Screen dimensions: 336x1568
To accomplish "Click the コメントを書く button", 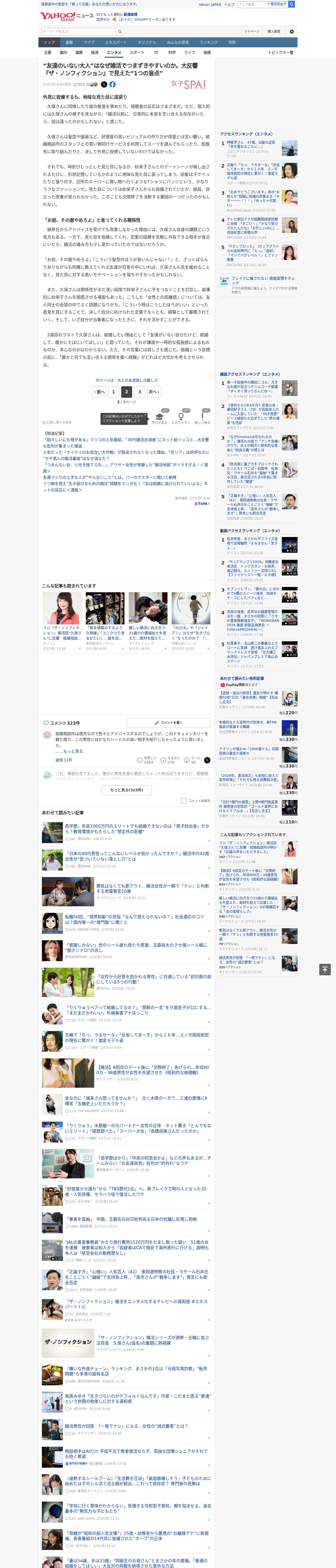I will pyautogui.click(x=168, y=723).
